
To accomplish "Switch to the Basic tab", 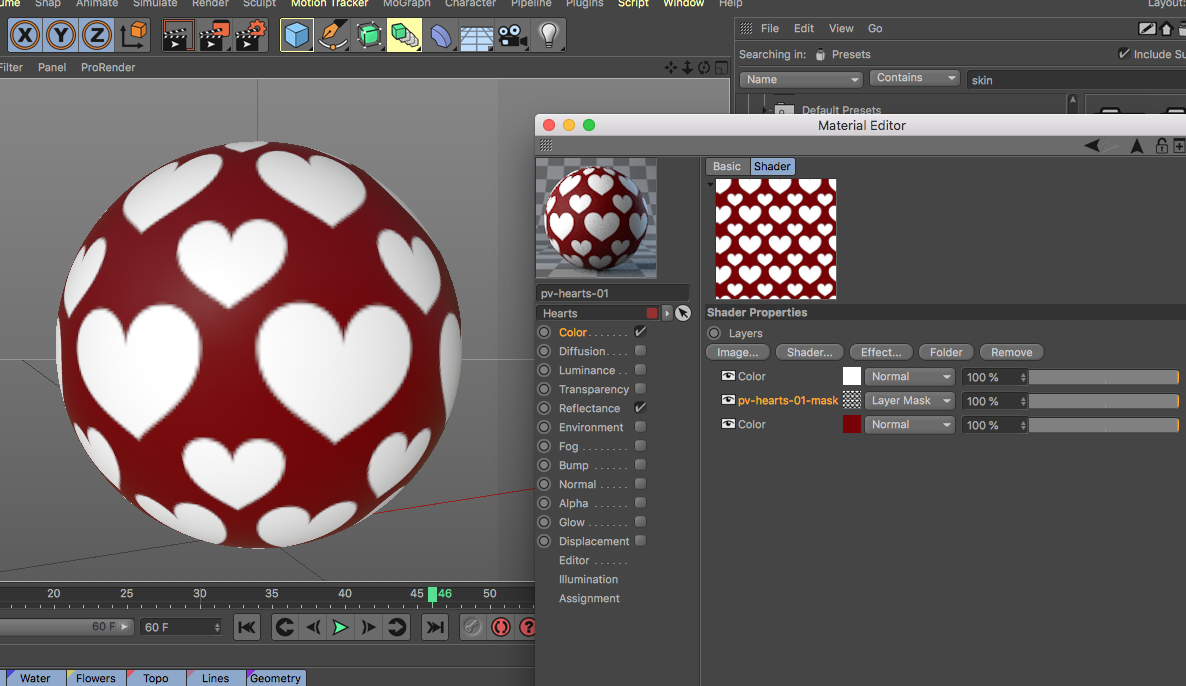I will [726, 166].
